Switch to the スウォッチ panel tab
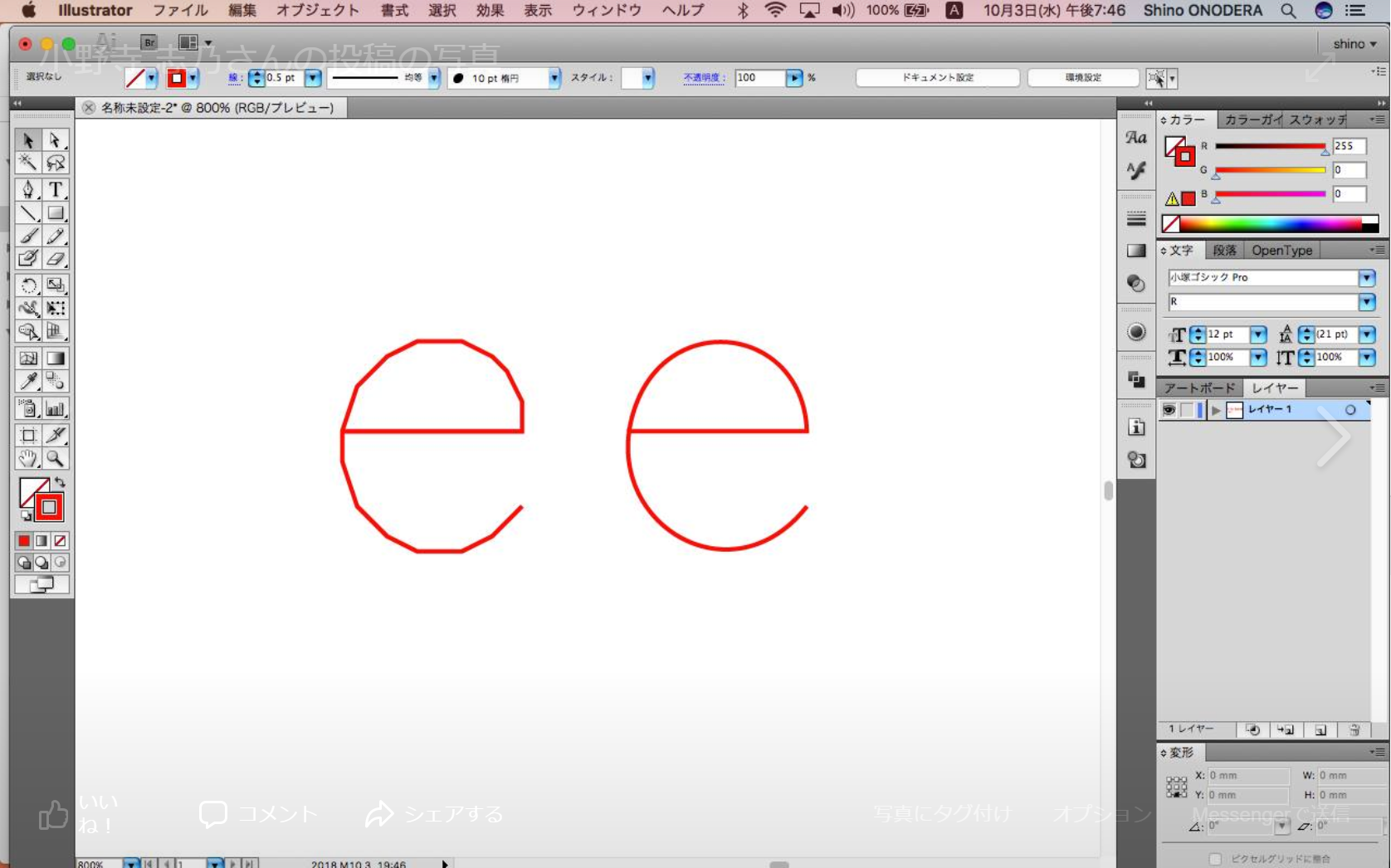The image size is (1391, 868). [x=1317, y=119]
